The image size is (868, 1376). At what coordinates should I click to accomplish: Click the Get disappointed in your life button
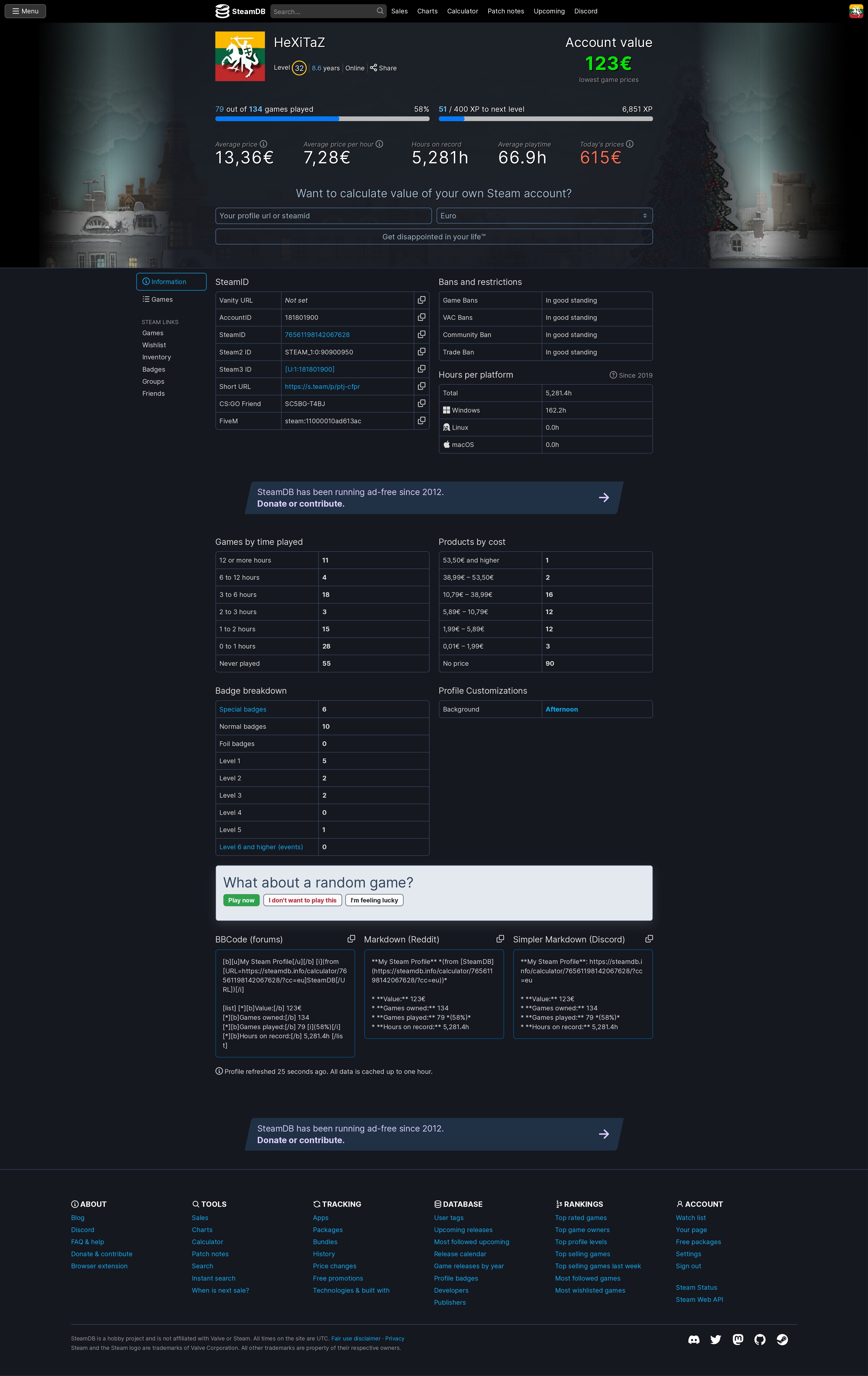point(434,237)
